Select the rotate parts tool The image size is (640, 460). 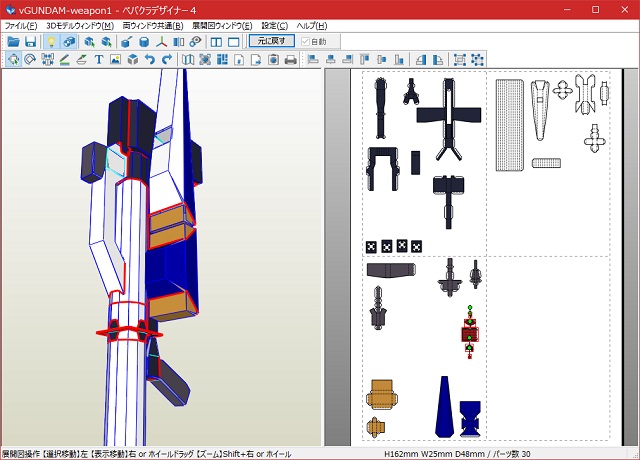click(30, 60)
